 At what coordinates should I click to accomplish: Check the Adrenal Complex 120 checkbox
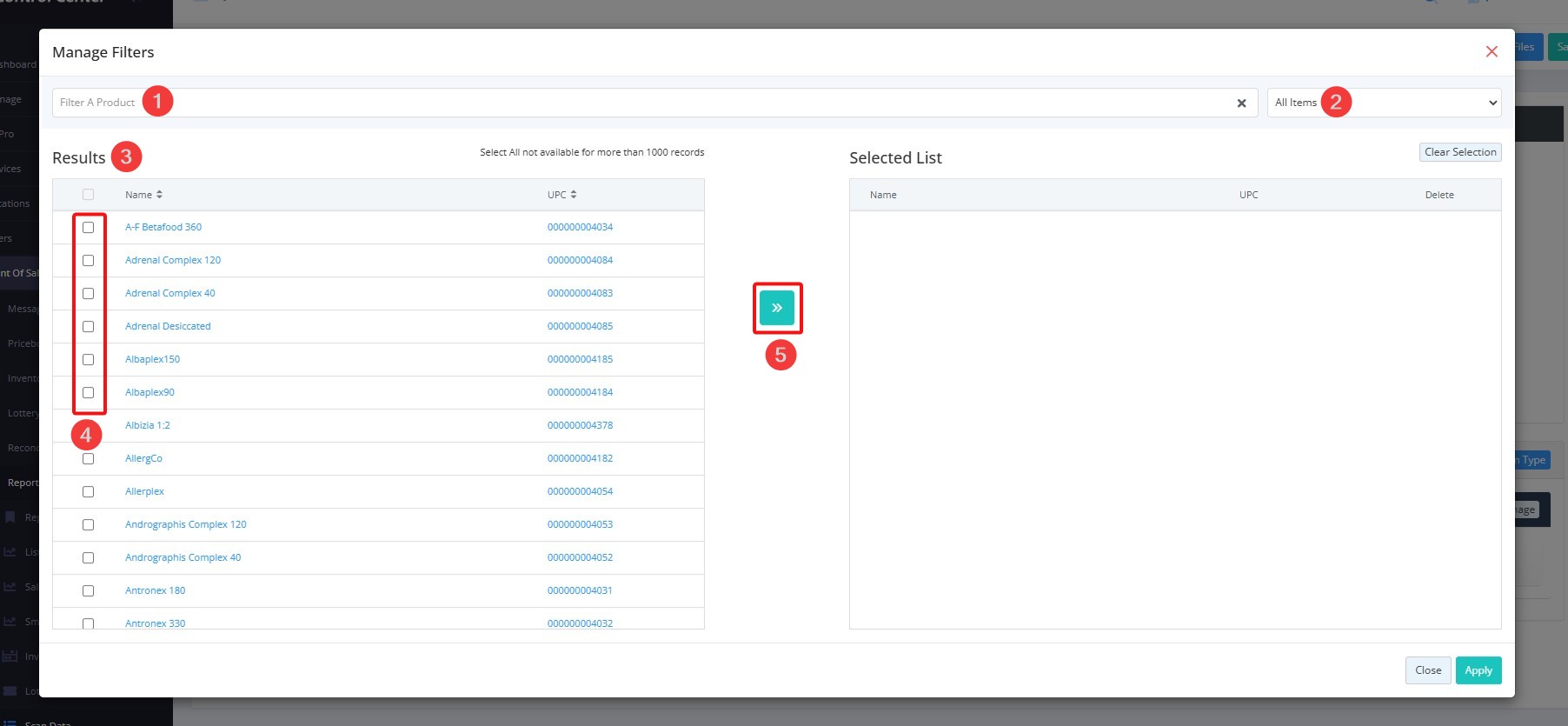coord(88,261)
